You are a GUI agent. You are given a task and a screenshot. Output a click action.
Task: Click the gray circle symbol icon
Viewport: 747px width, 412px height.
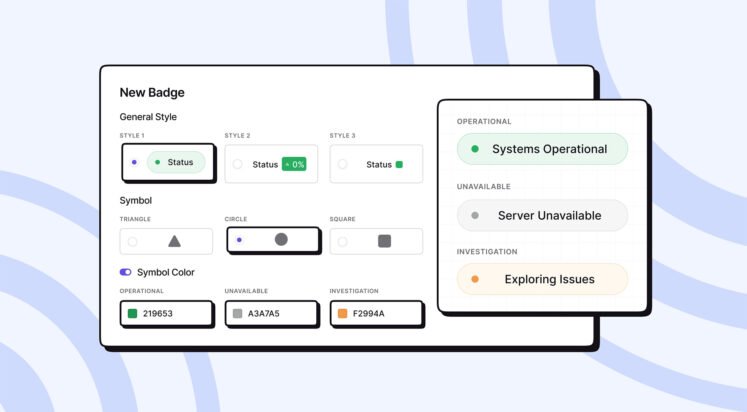pyautogui.click(x=281, y=239)
